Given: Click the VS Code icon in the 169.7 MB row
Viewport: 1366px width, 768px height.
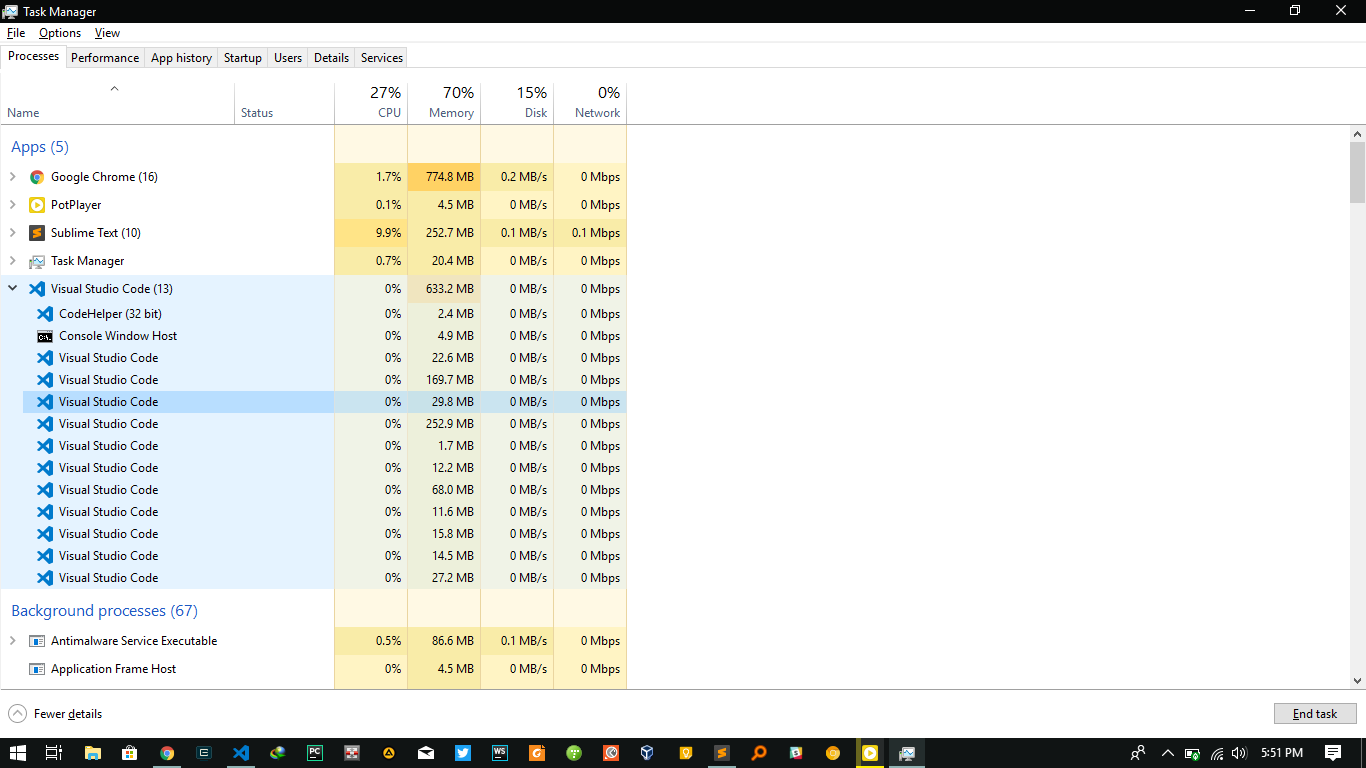Looking at the screenshot, I should [45, 380].
